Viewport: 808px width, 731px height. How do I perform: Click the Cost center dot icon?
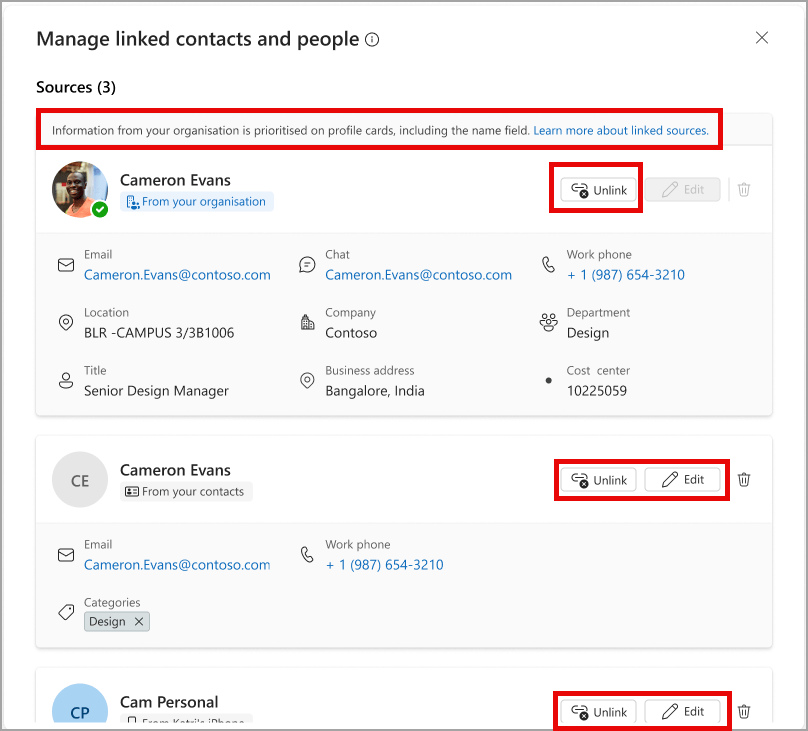tap(549, 380)
